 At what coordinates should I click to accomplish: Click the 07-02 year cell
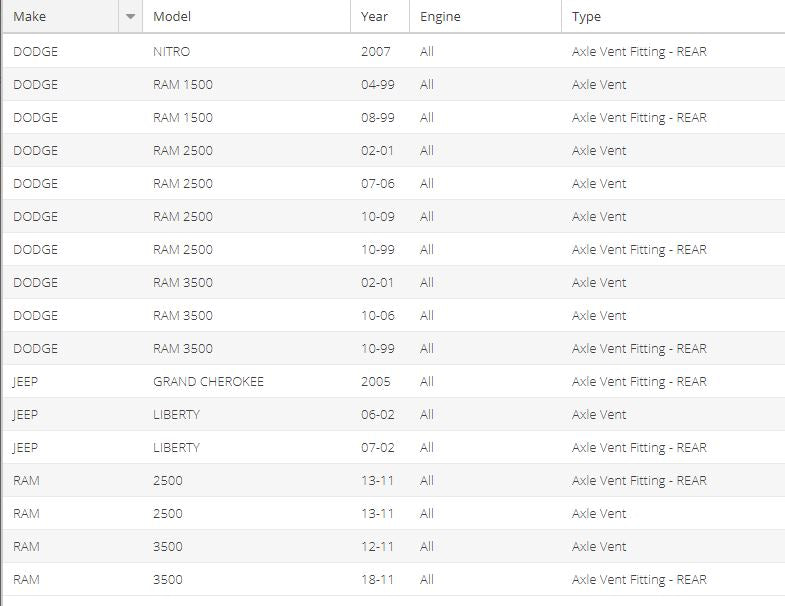pos(377,448)
